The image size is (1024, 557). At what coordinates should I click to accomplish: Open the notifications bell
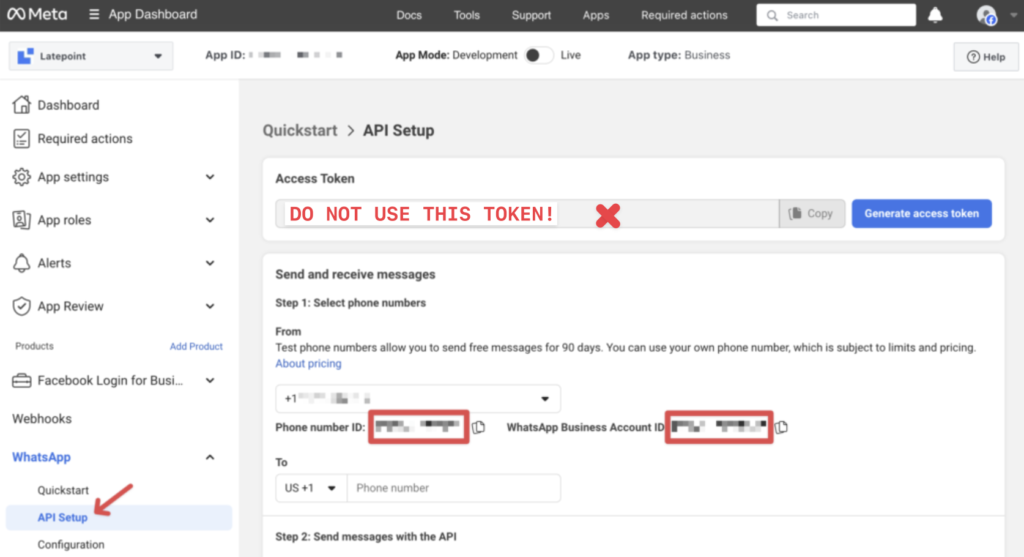click(935, 14)
